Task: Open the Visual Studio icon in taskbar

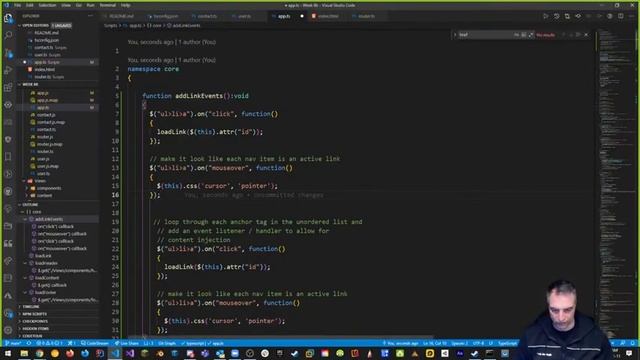Action: click(x=130, y=353)
